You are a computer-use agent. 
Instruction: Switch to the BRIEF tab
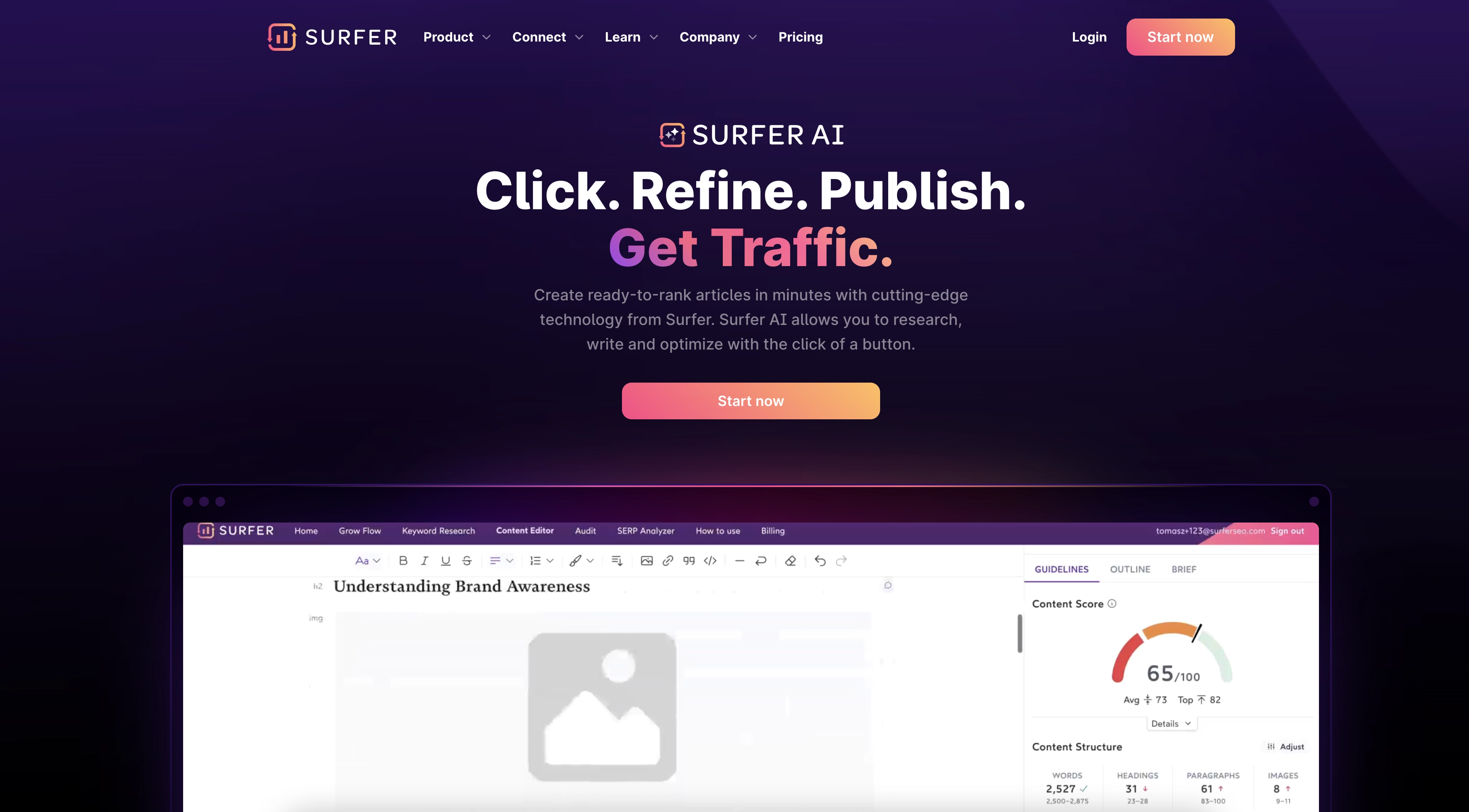point(1184,569)
